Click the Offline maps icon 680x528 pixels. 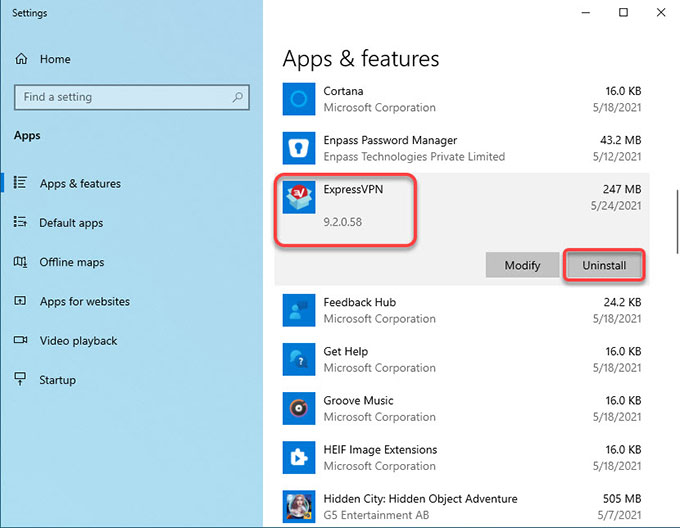(20, 262)
